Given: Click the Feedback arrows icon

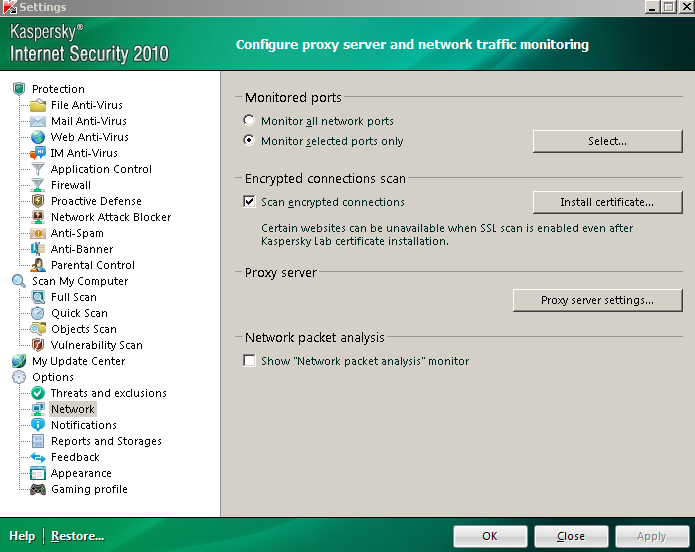Looking at the screenshot, I should point(38,458).
